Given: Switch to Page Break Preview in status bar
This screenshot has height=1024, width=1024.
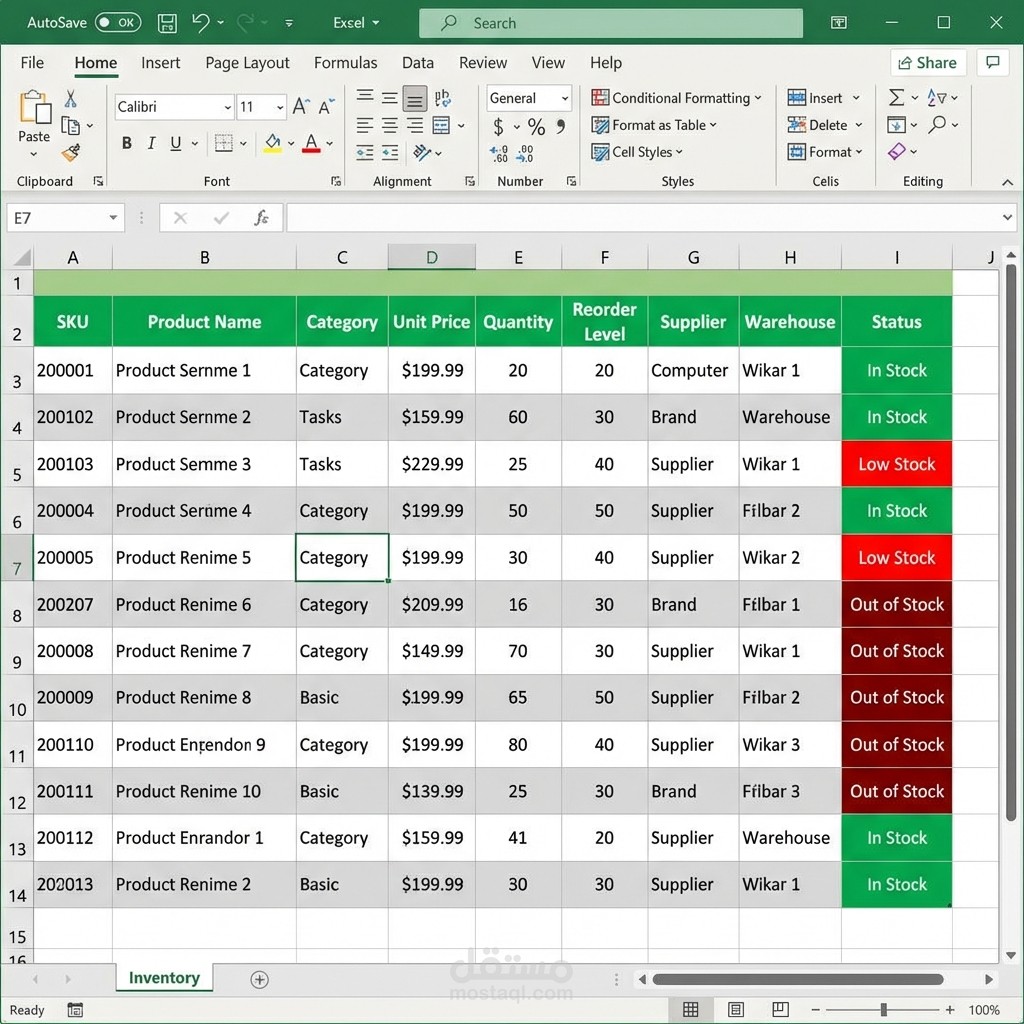Looking at the screenshot, I should pos(780,1010).
